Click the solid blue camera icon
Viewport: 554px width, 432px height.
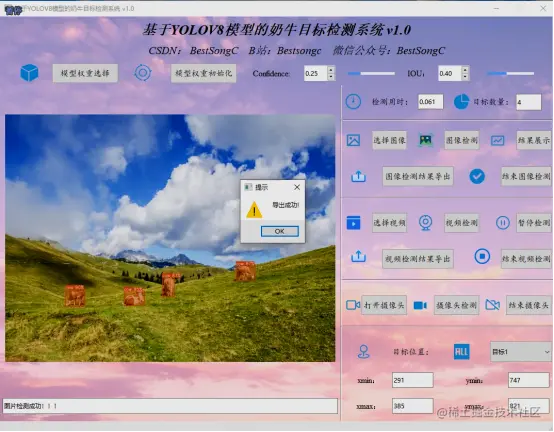(x=420, y=305)
